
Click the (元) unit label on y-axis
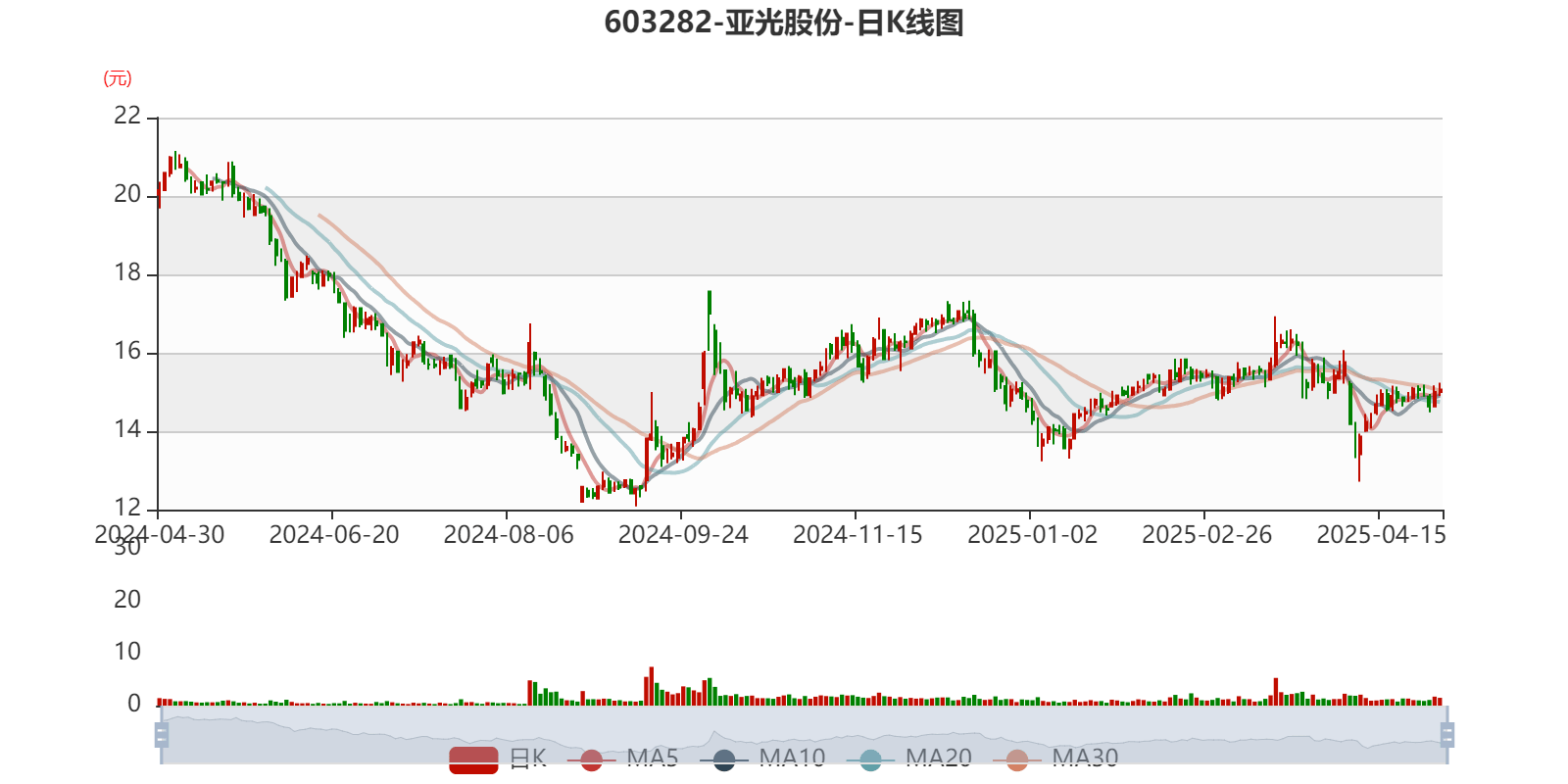(x=118, y=78)
